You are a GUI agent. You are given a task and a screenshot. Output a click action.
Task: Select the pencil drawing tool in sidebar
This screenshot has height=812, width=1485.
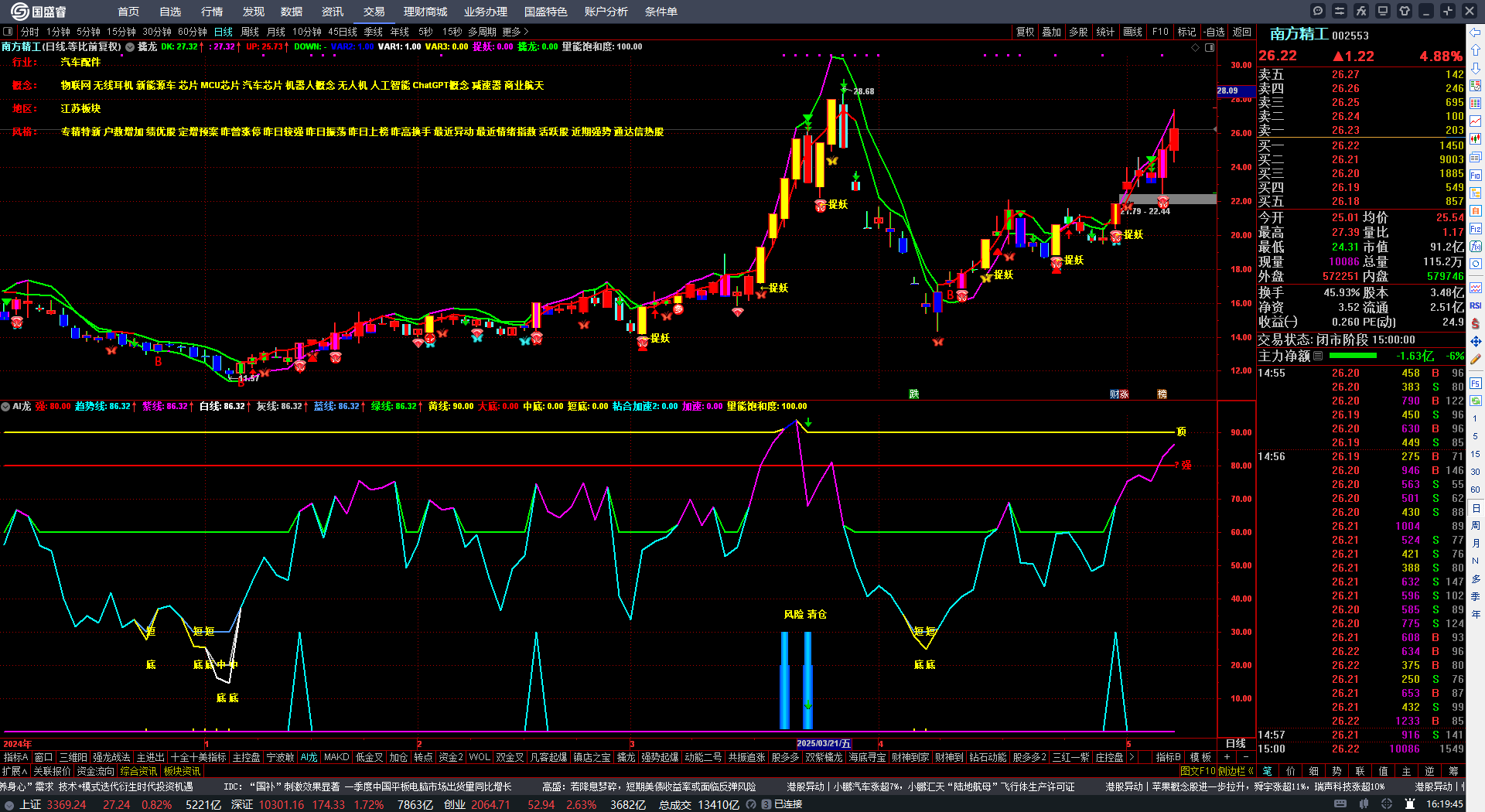tap(1476, 359)
